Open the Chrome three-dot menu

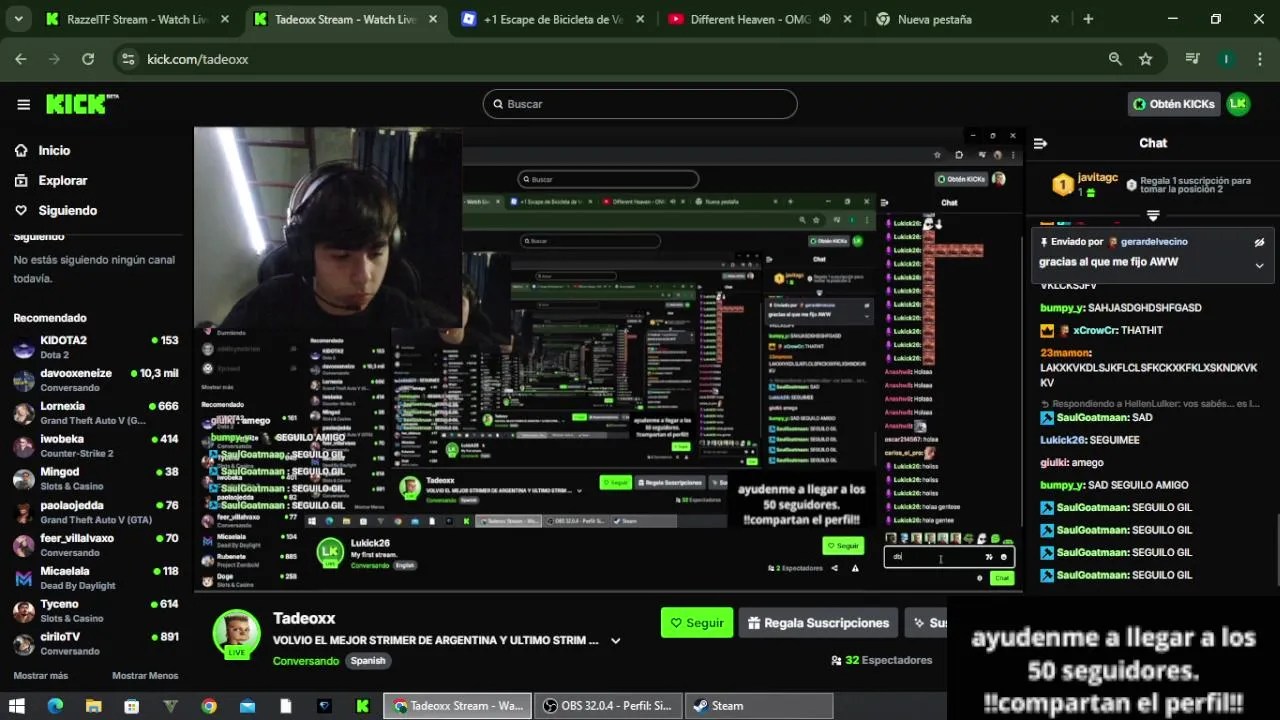point(1258,59)
